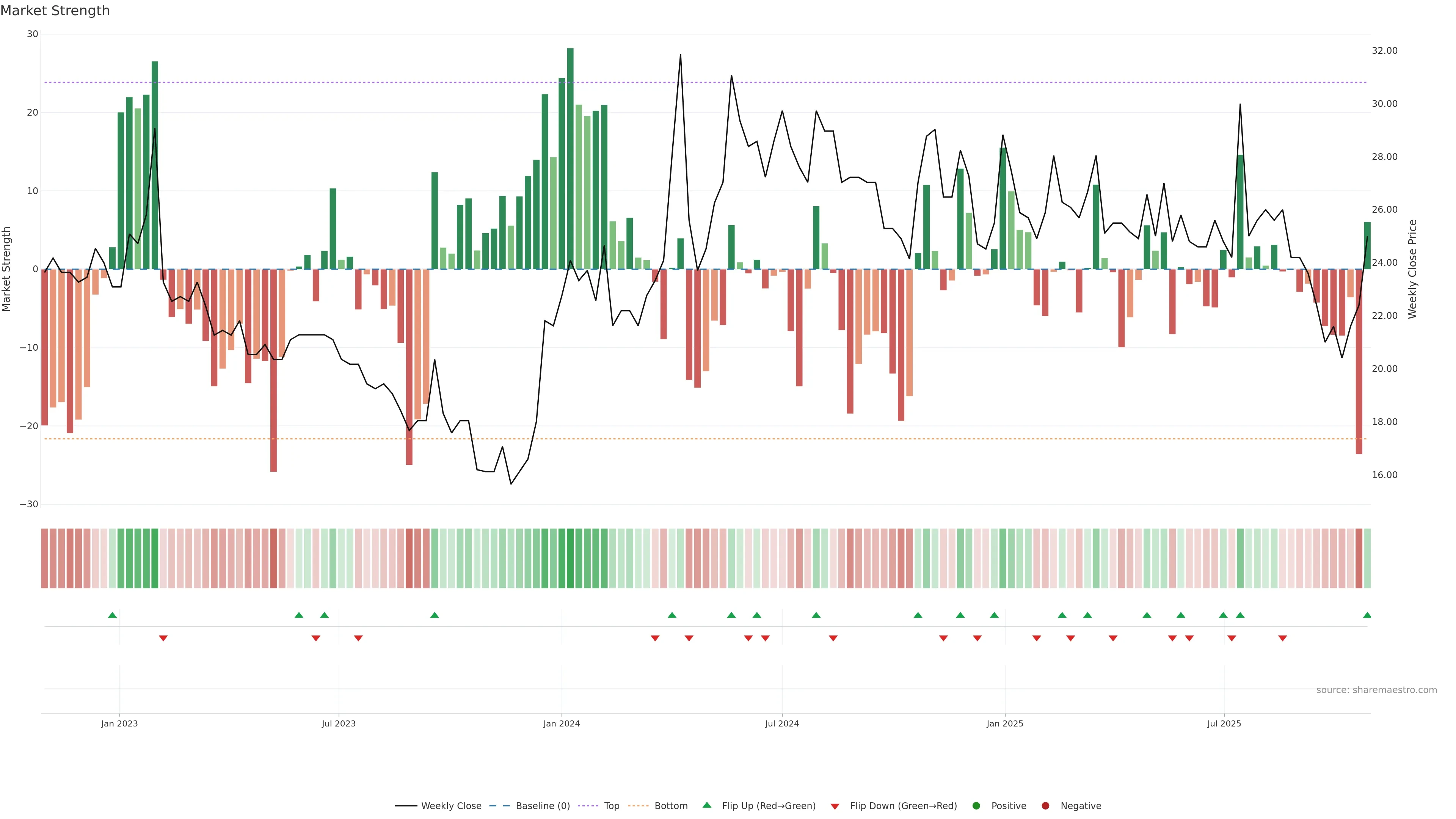Click the Market Strength chart title

[x=55, y=11]
